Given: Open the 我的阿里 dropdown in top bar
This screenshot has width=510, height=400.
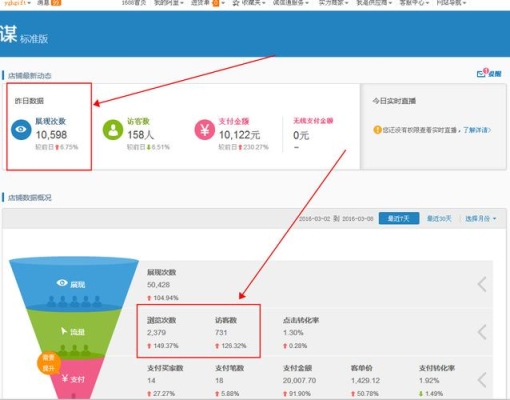Looking at the screenshot, I should [x=169, y=3].
